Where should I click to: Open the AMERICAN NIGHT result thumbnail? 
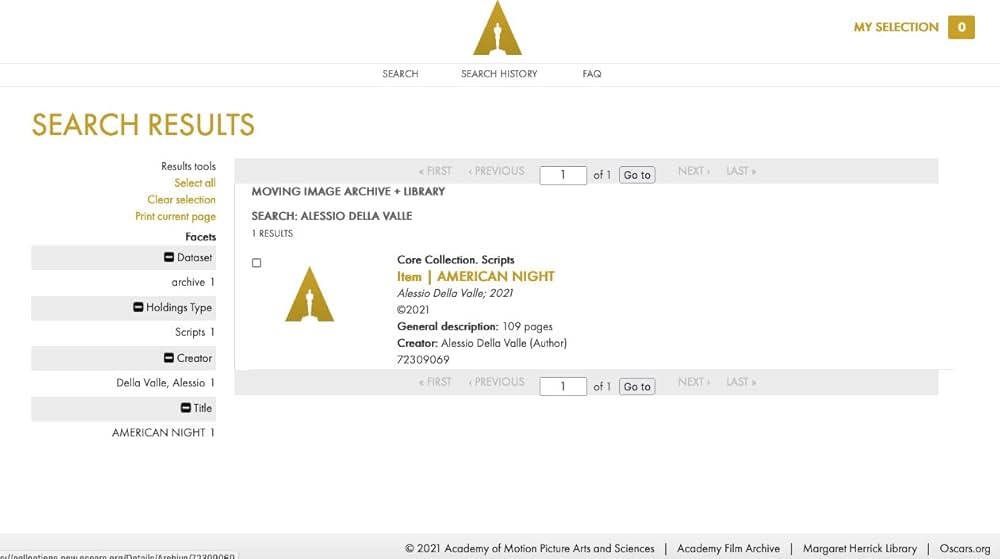(x=309, y=294)
